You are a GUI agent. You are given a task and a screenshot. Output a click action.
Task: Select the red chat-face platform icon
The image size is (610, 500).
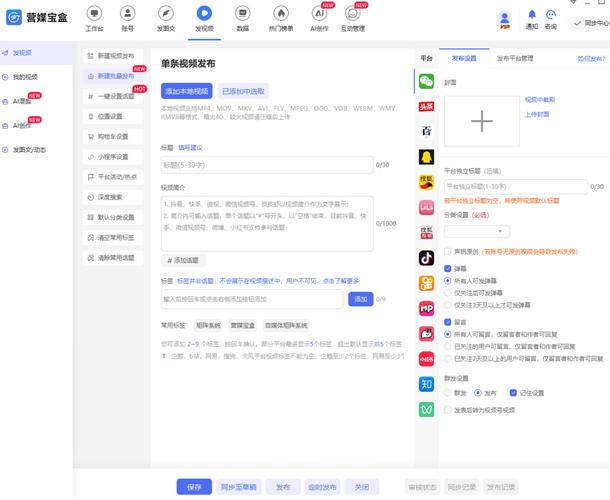(x=426, y=333)
